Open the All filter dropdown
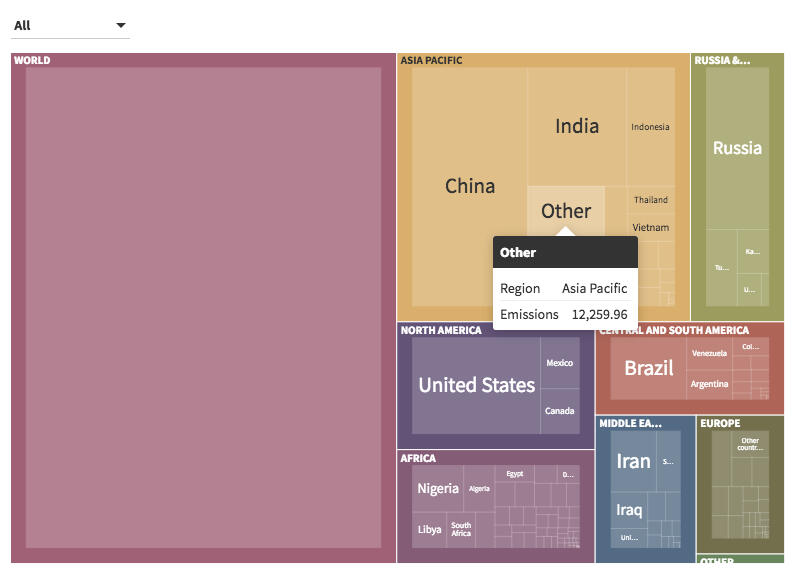This screenshot has height=575, width=796. pos(69,25)
